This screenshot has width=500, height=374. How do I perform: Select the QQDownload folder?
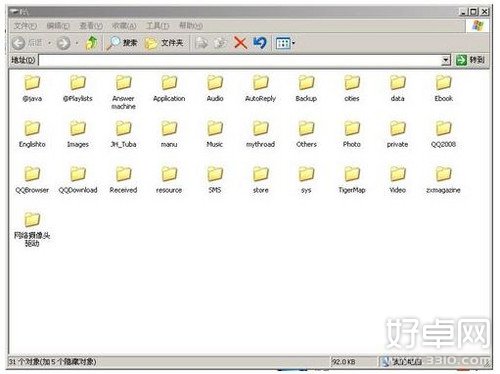click(78, 180)
